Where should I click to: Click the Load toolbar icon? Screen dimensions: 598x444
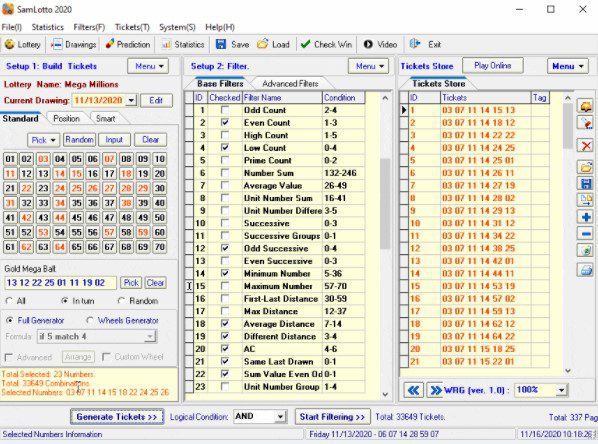point(262,44)
